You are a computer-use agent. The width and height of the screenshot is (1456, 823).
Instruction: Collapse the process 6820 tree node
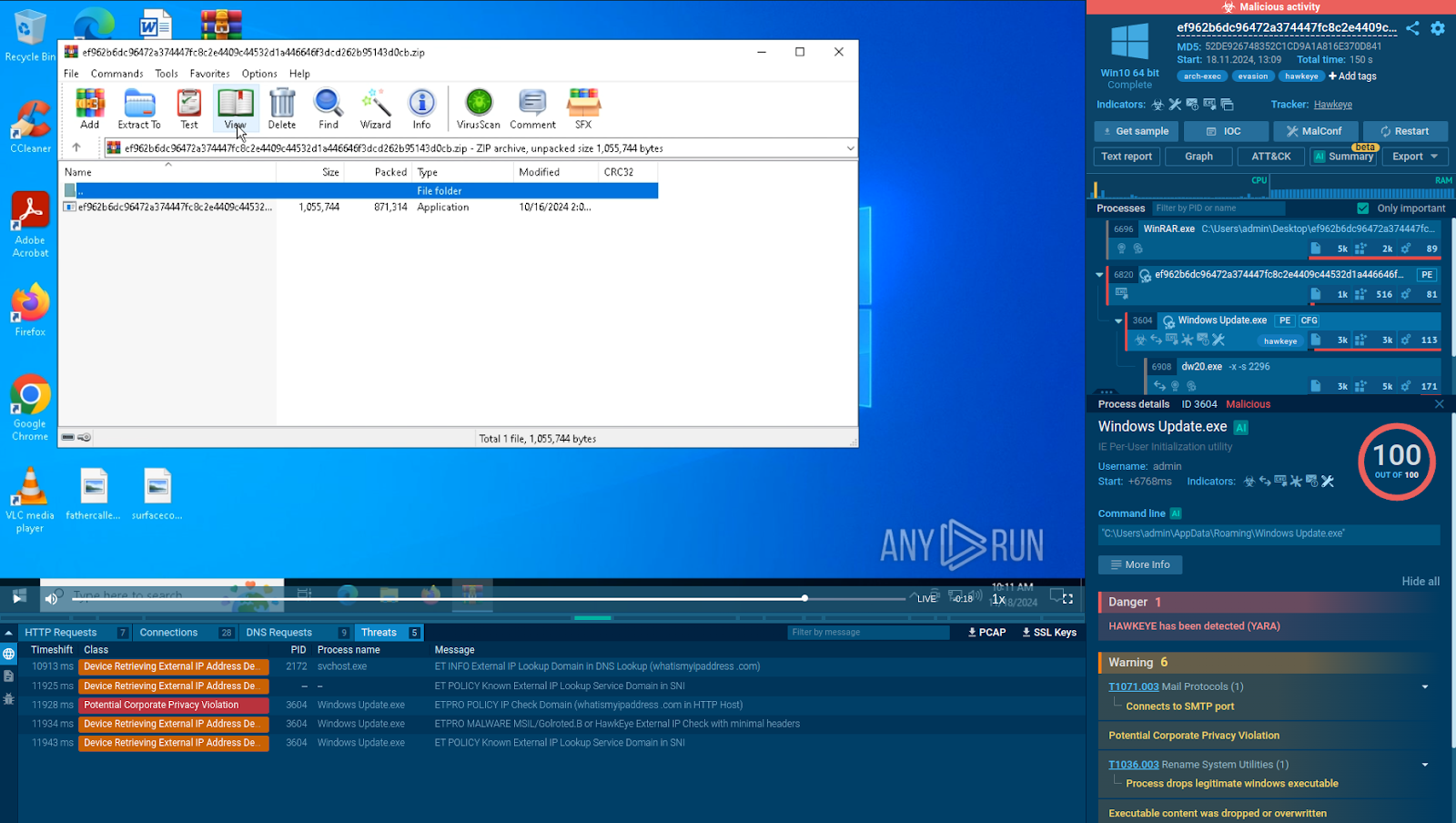[1099, 274]
